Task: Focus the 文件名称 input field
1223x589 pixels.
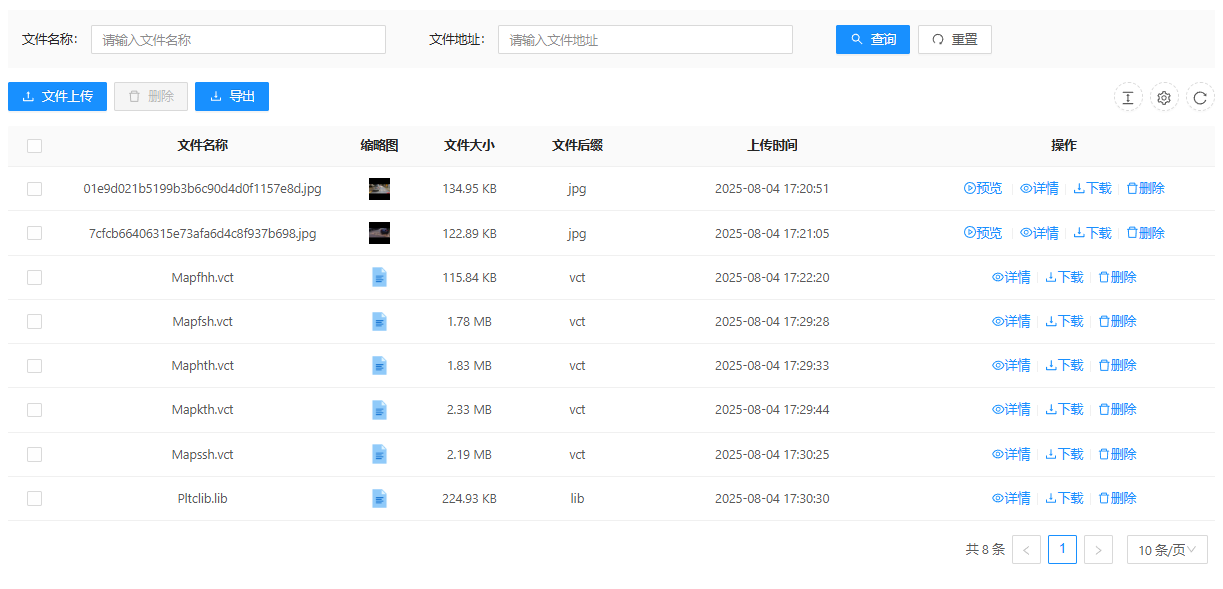Action: click(x=238, y=40)
